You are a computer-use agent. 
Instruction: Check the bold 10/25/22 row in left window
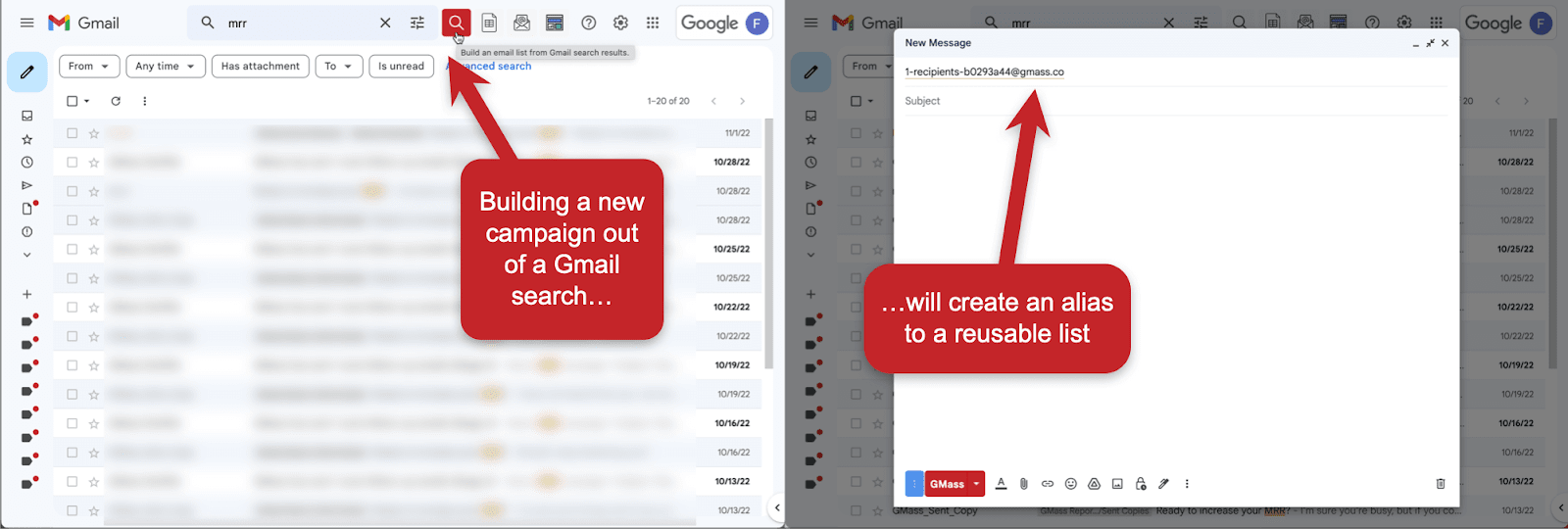tap(73, 249)
